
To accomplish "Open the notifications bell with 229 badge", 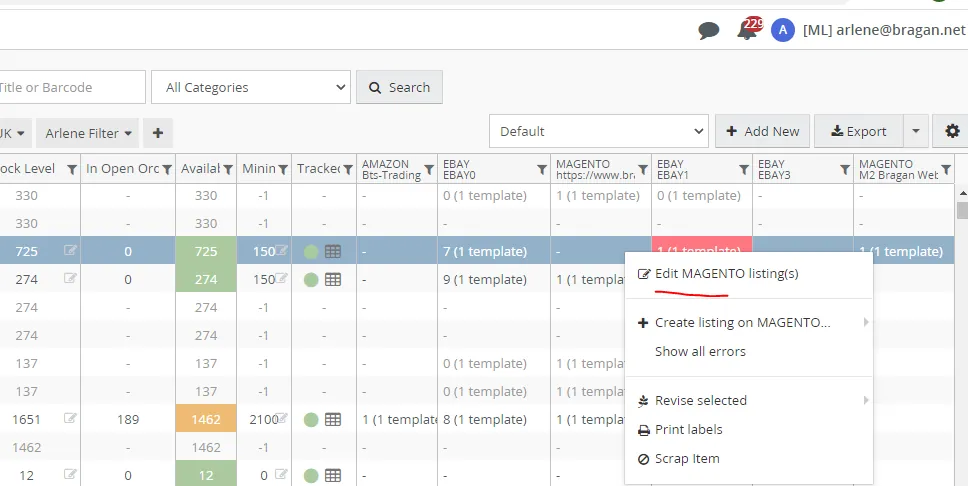I will (749, 29).
